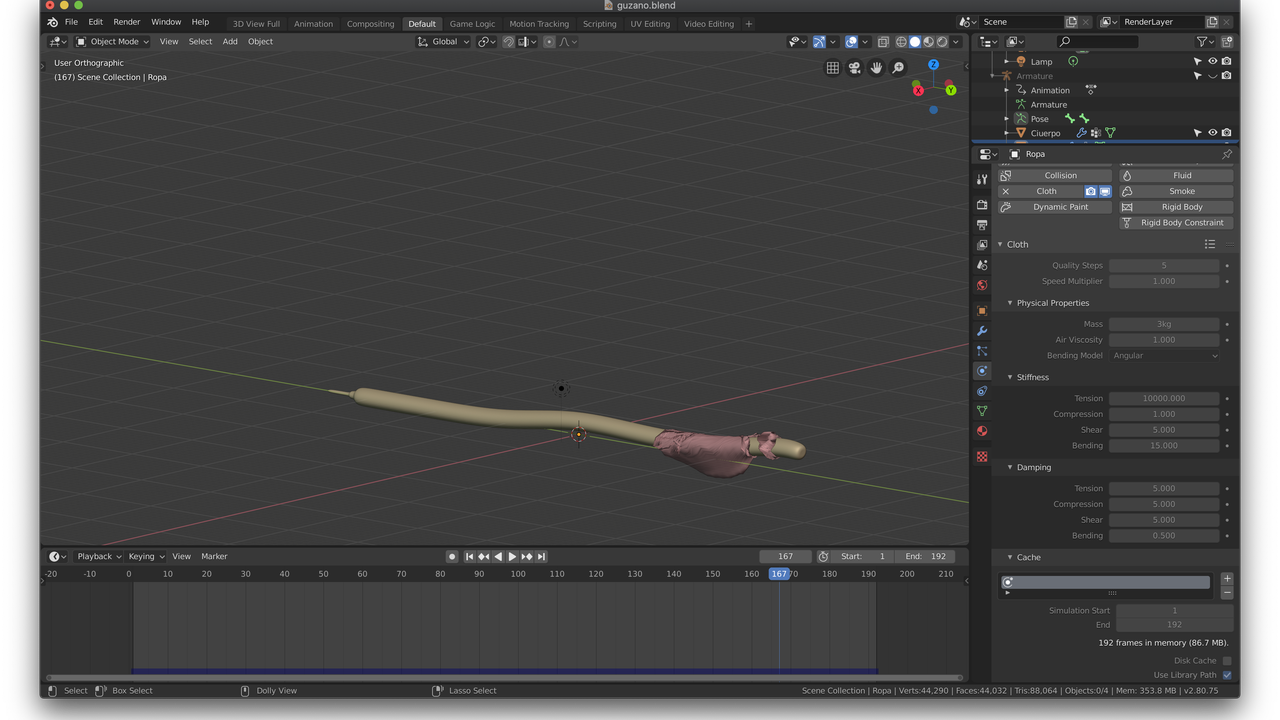
Task: Switch to the Render properties tab (camera icon)
Action: tap(982, 204)
